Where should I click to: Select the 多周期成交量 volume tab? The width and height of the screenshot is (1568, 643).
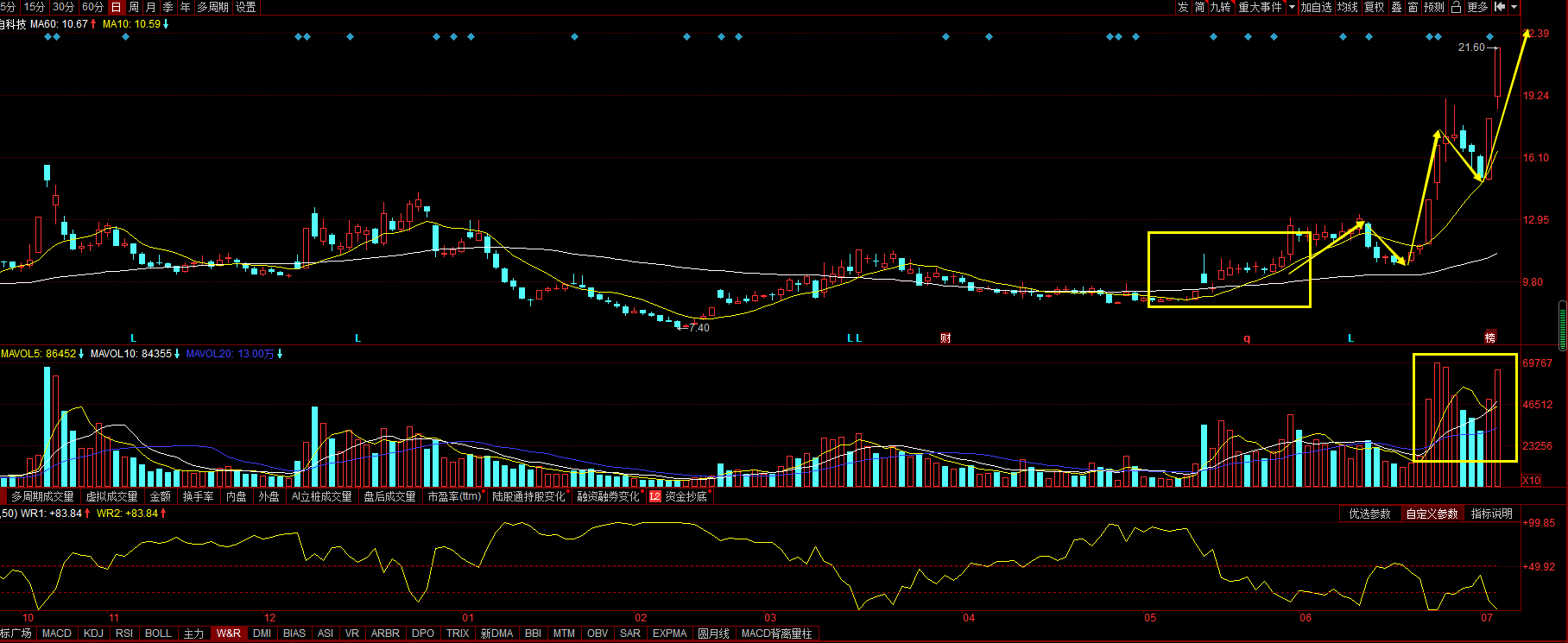pyautogui.click(x=42, y=496)
